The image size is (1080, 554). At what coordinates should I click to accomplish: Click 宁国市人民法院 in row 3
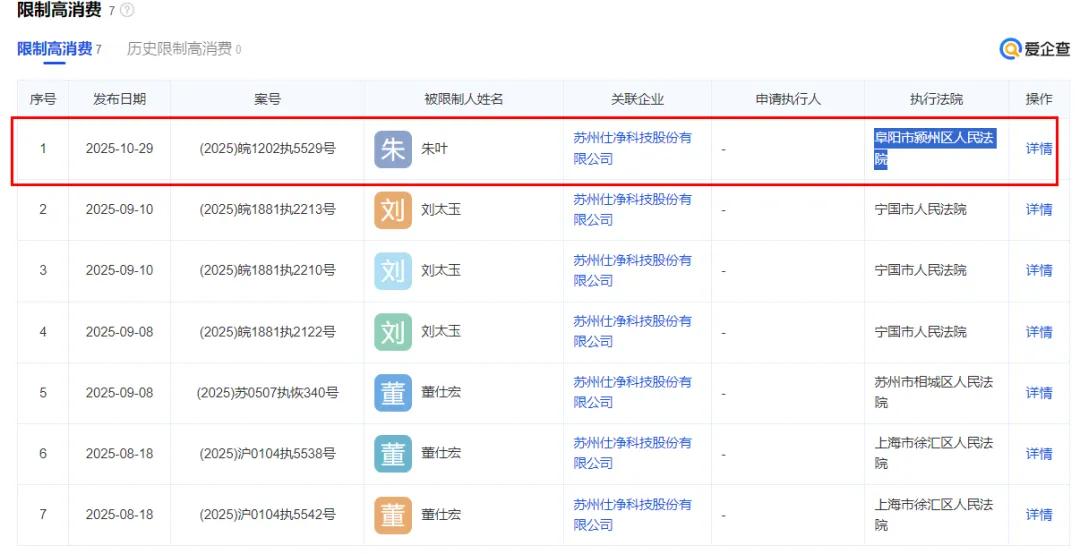coord(920,270)
